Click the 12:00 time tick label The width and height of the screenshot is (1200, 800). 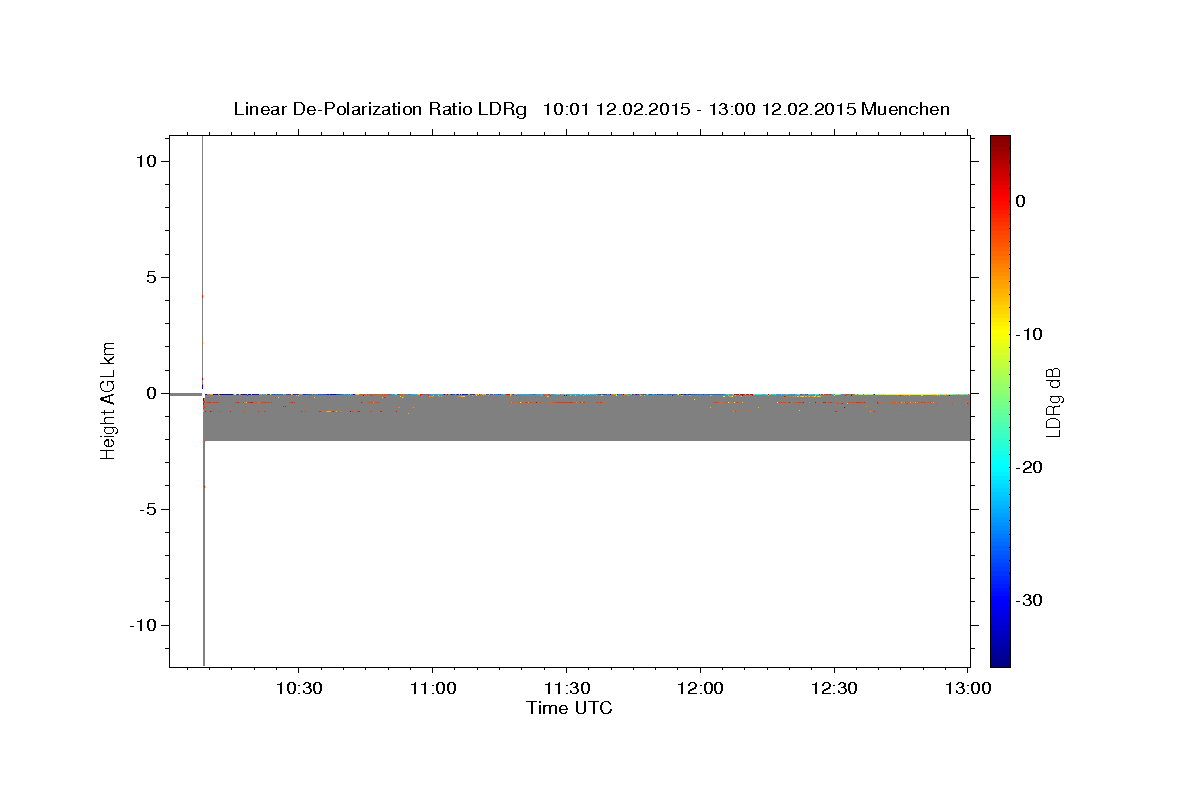click(701, 689)
